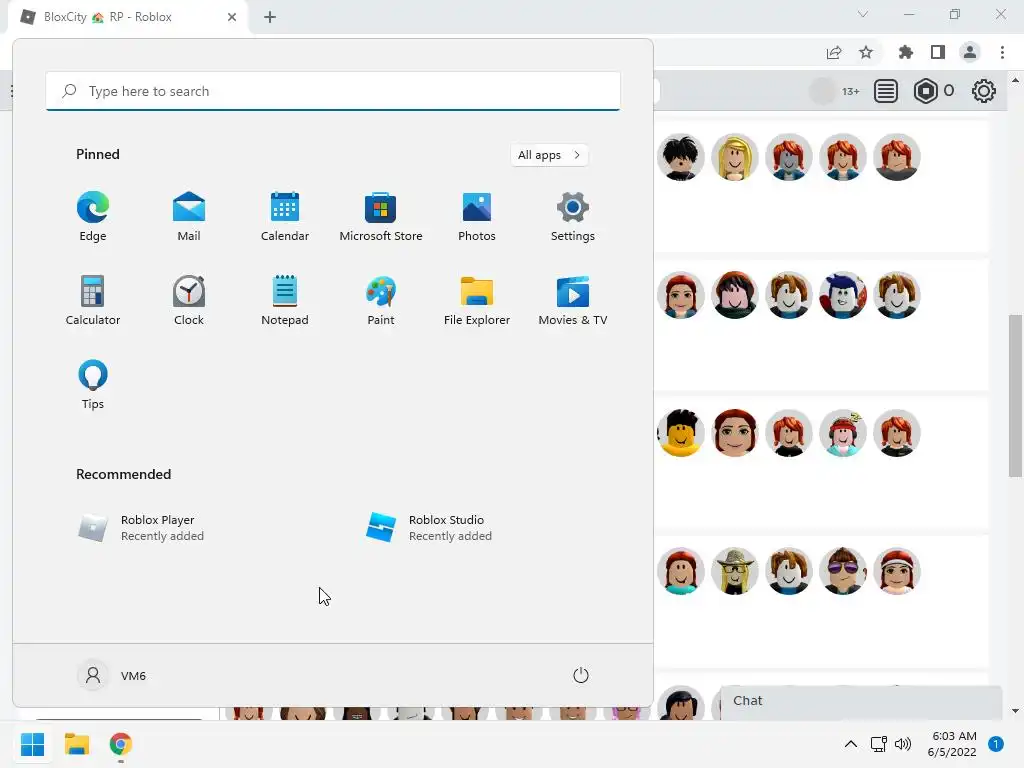Click the Chrome share page icon

[x=834, y=52]
